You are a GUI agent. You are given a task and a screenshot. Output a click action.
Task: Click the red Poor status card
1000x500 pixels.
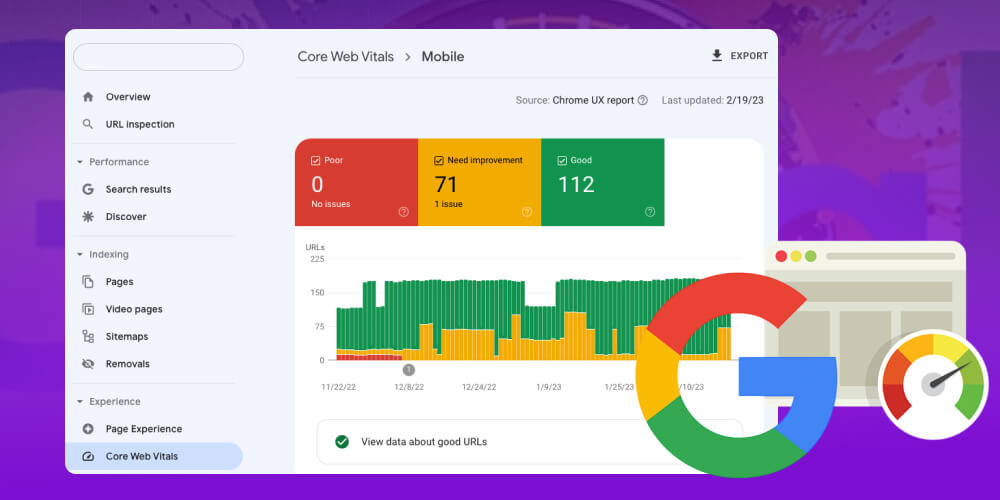357,182
